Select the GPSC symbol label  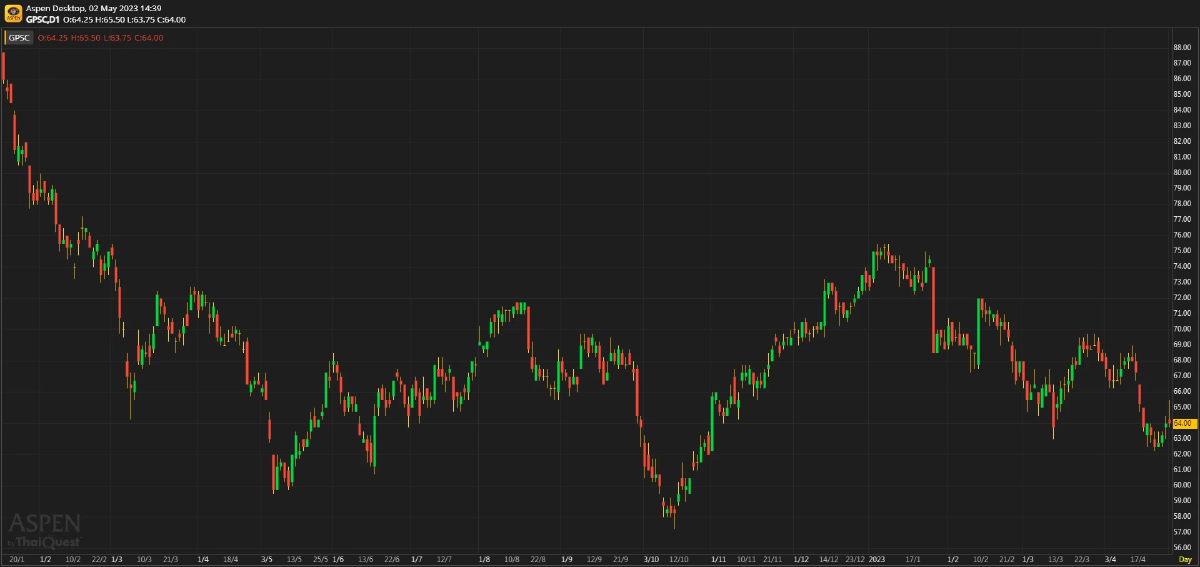point(20,37)
